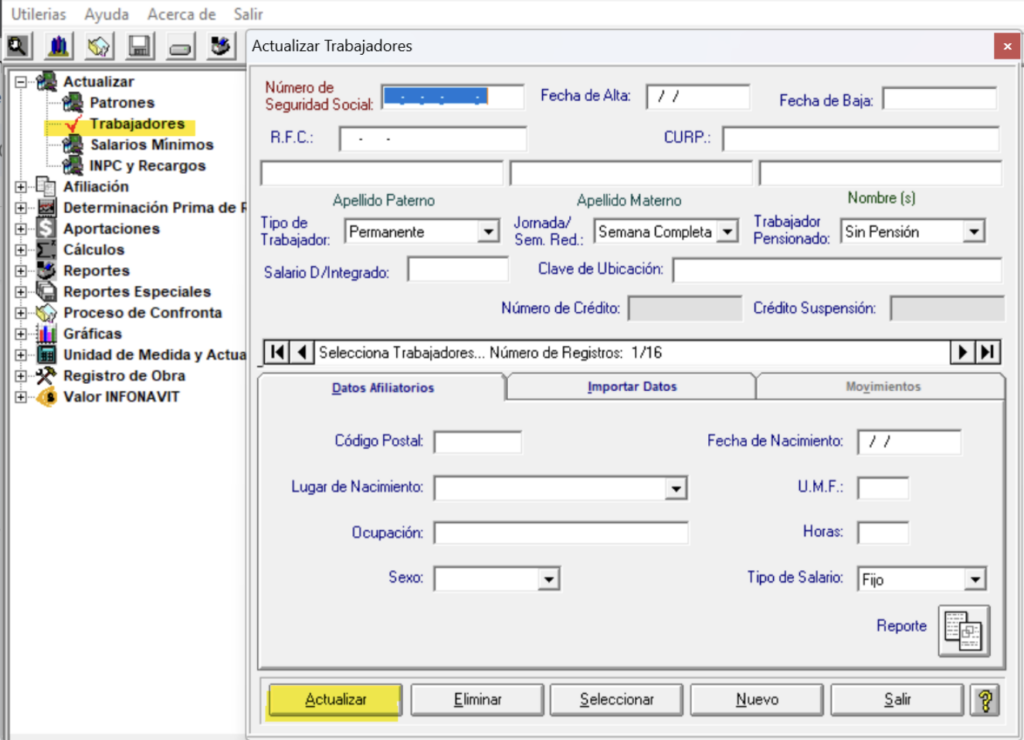Image resolution: width=1024 pixels, height=740 pixels.
Task: Click the last toolbar icon beside the disk drive
Action: tap(220, 46)
